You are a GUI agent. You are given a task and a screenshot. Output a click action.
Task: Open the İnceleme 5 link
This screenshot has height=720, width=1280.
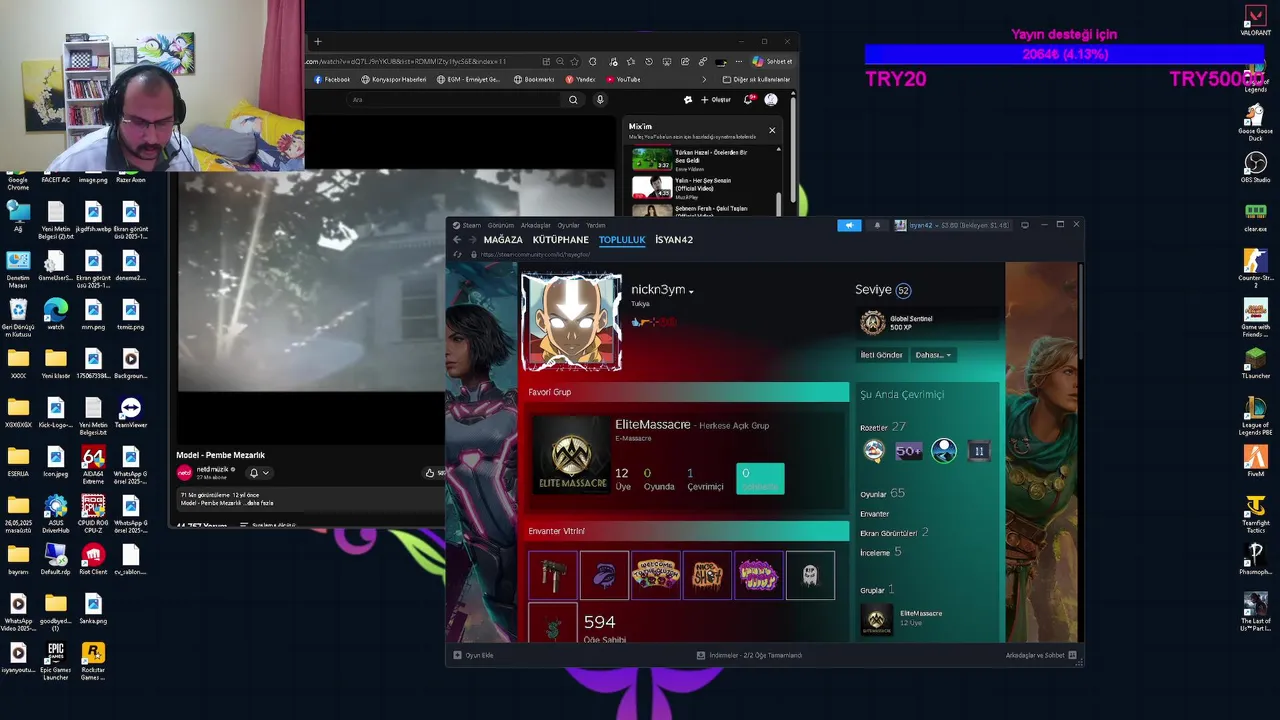880,552
